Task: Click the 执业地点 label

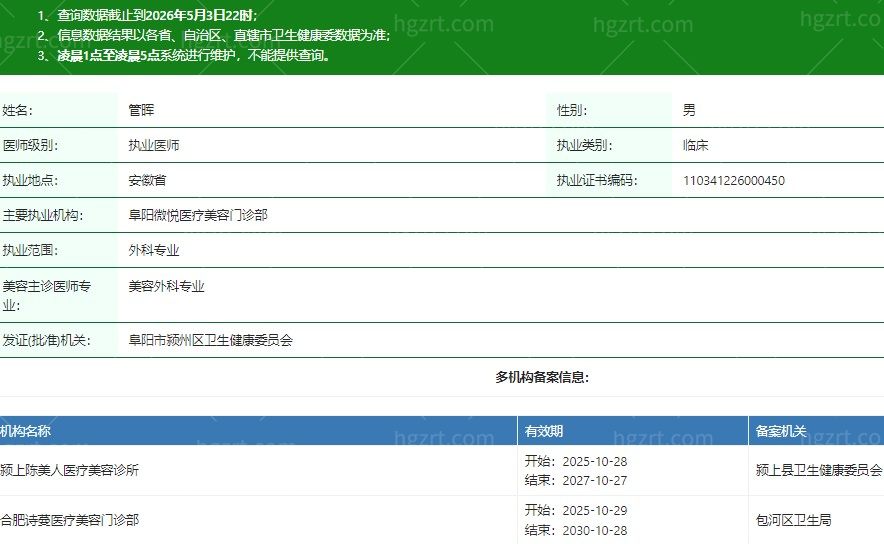Action: point(30,180)
